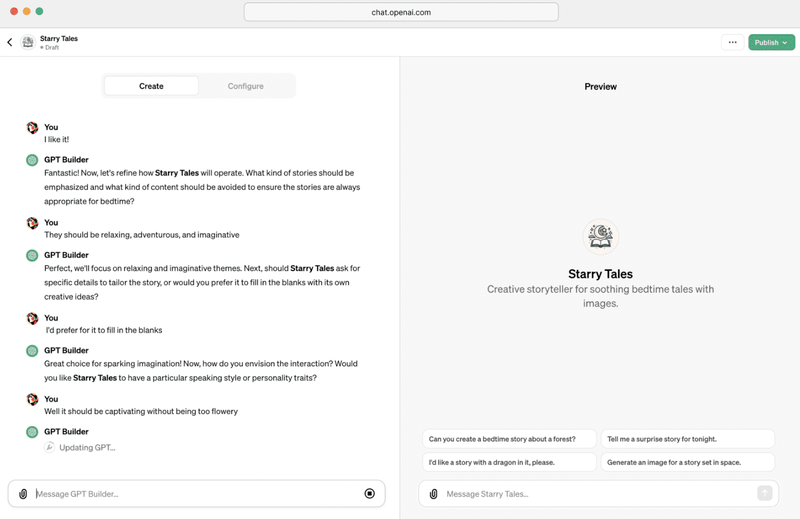Click the user avatar beside "I like it!"

pos(32,128)
